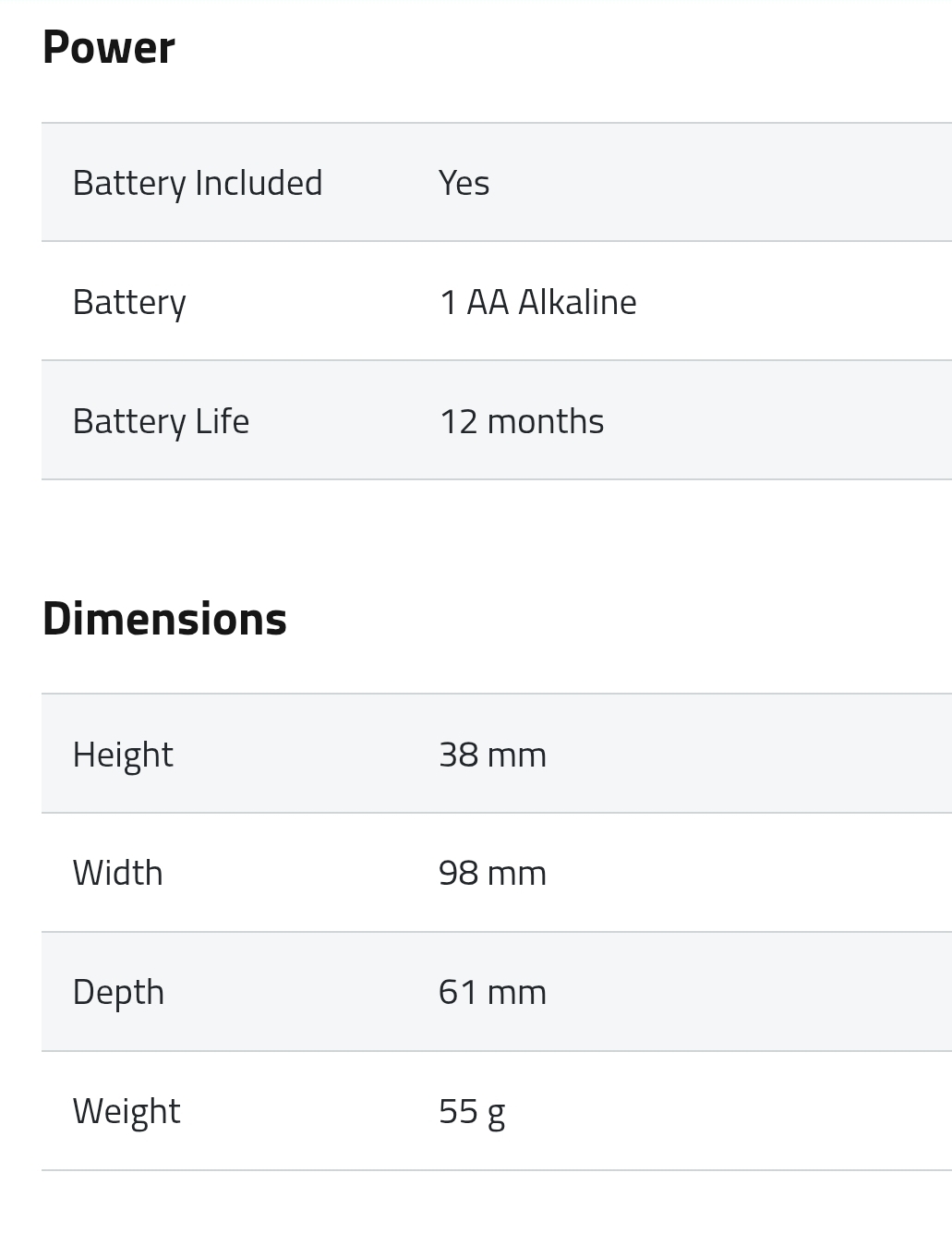This screenshot has width=952, height=1233.
Task: Click the Width label
Action: [x=117, y=873]
